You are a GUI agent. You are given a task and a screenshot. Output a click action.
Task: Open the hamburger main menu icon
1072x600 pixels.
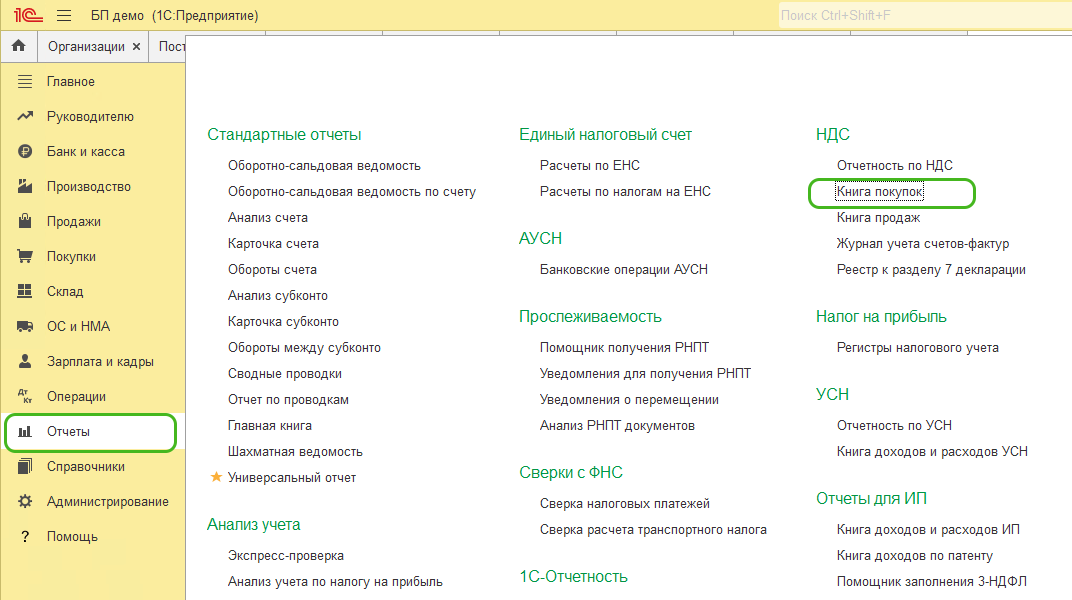64,16
